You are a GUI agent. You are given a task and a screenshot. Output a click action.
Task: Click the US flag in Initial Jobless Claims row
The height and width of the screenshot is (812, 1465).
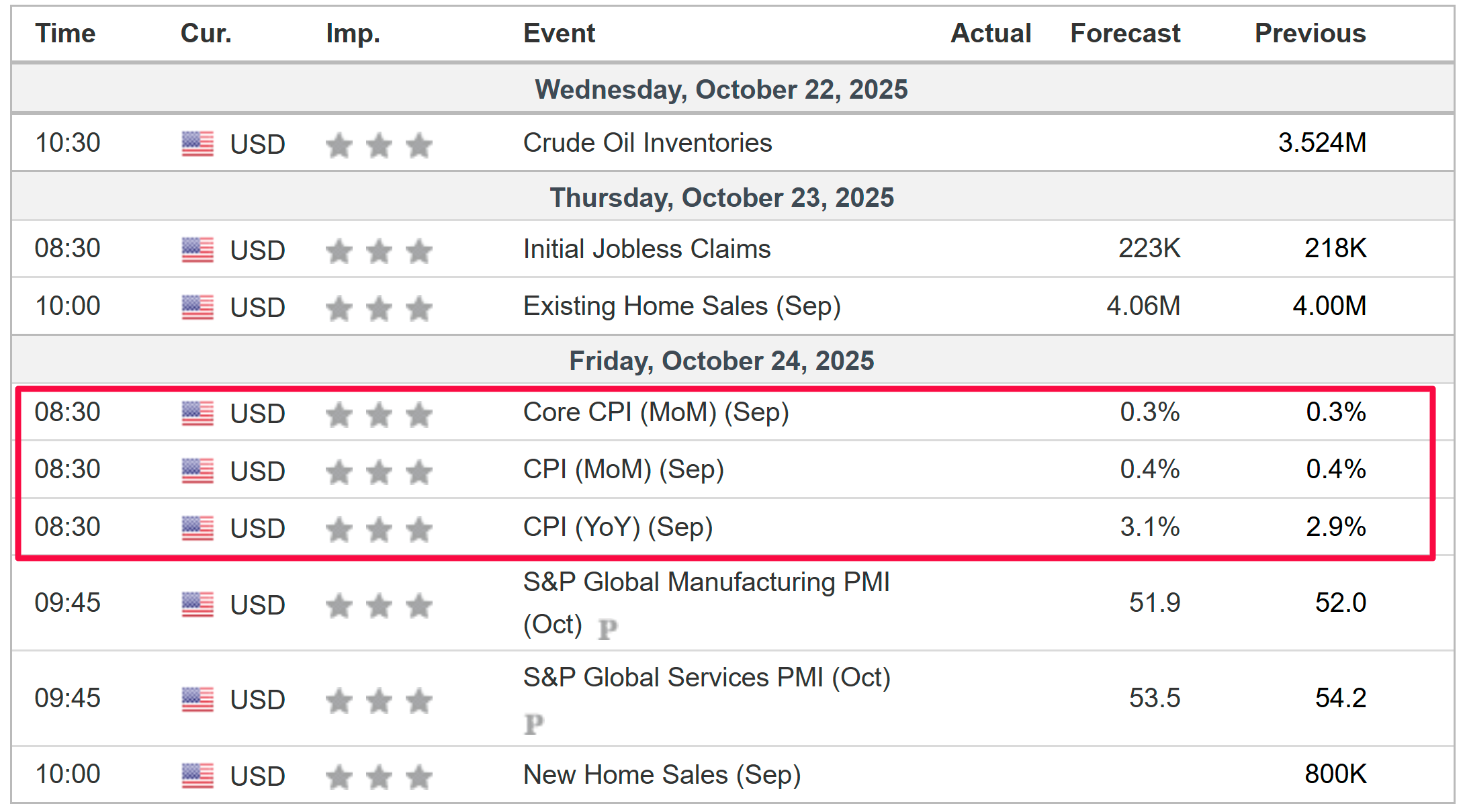tap(197, 250)
